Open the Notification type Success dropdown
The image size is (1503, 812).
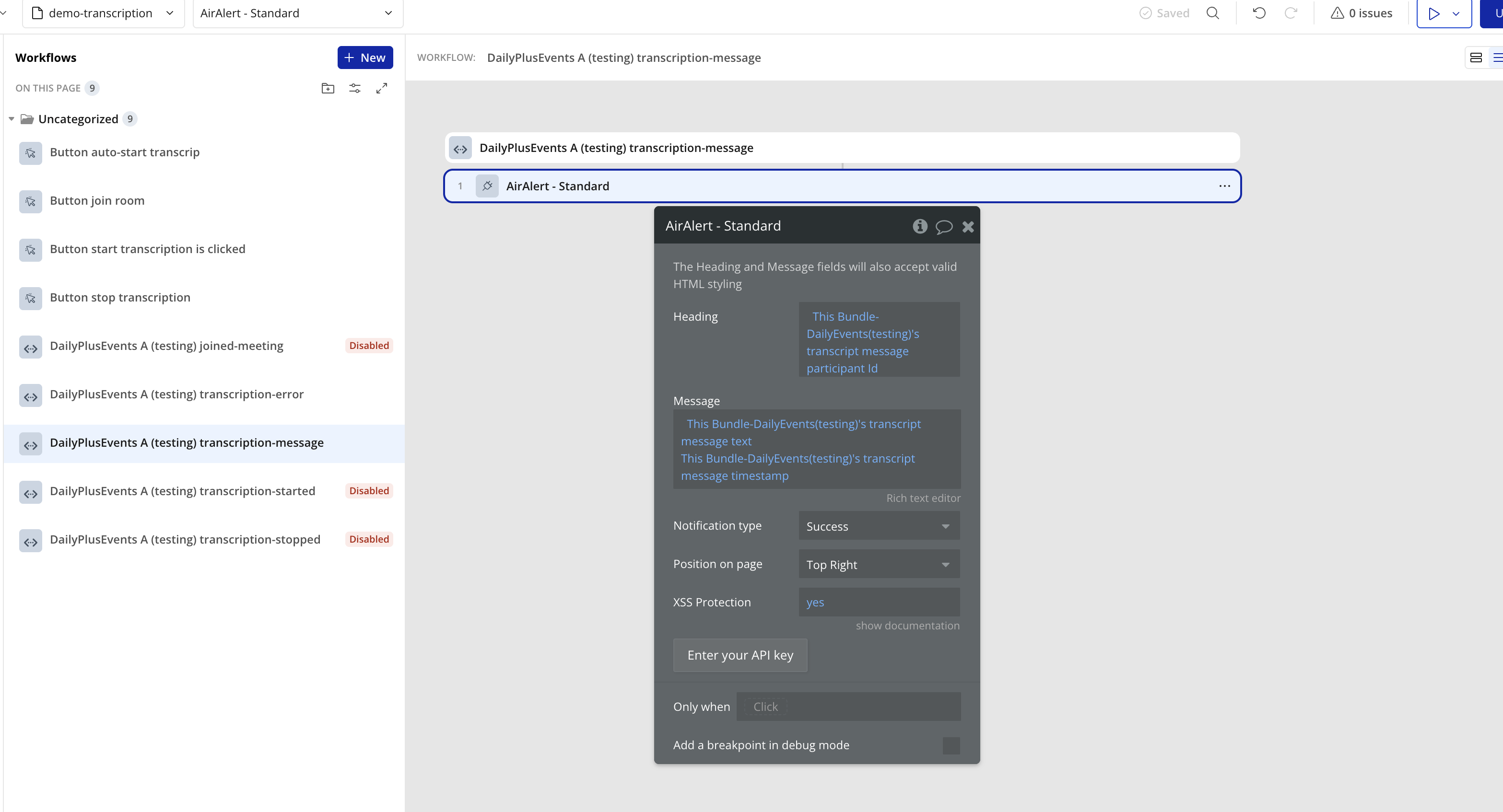878,526
